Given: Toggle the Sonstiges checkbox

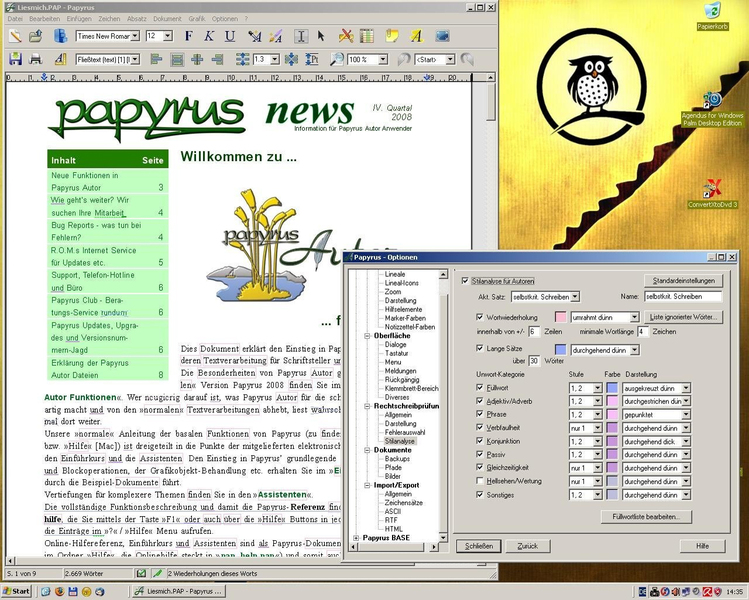Looking at the screenshot, I should point(480,494).
